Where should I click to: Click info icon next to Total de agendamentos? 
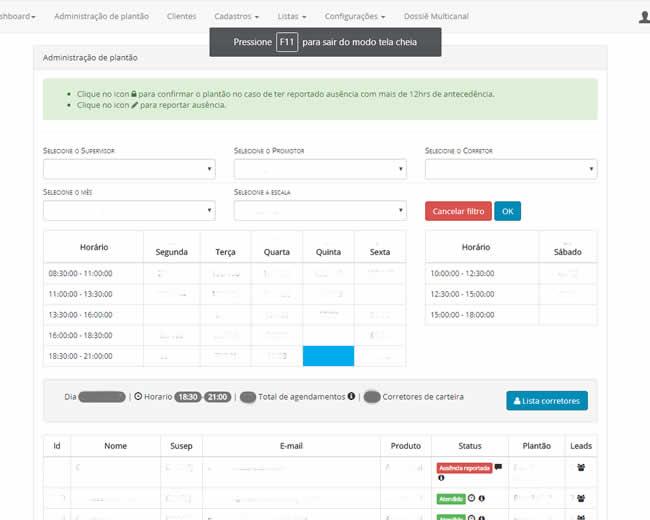351,397
